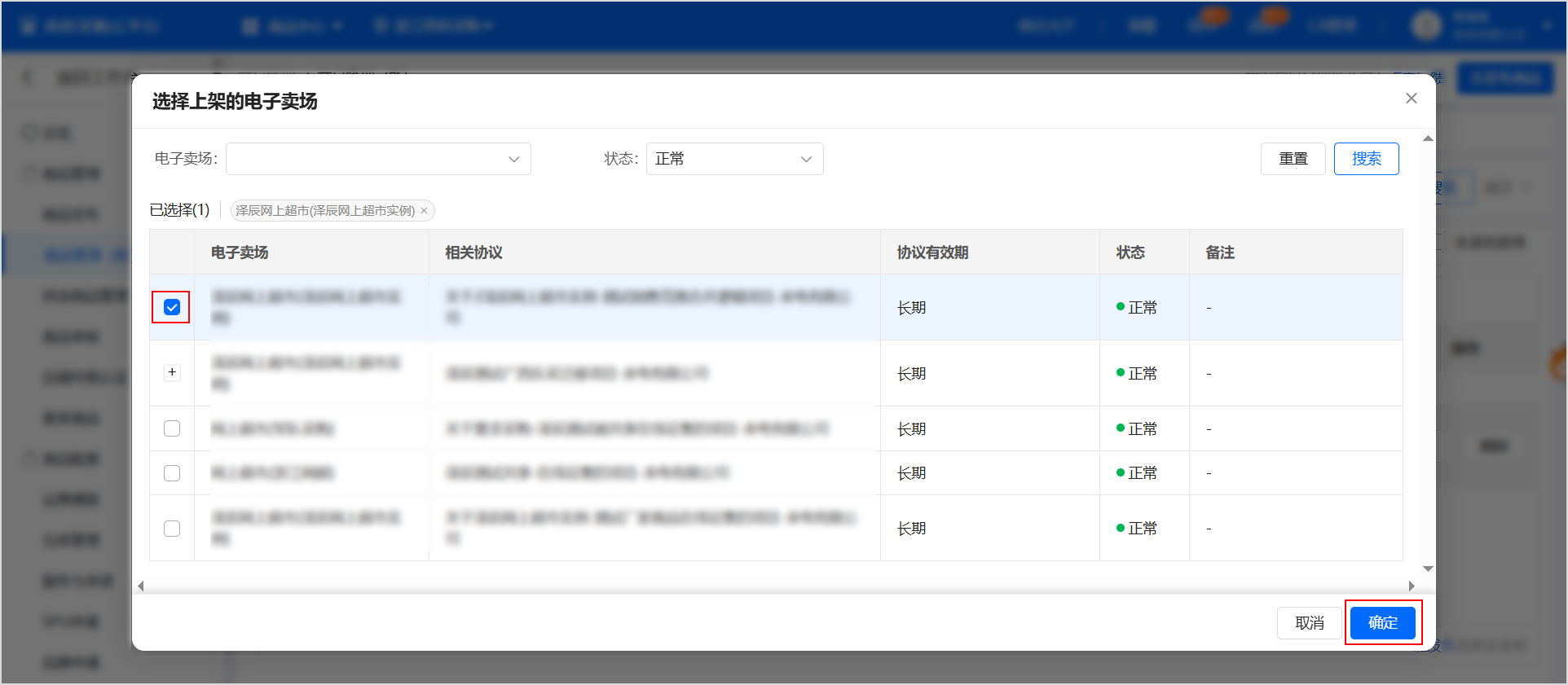Click the dialog's scroll up arrow

[x=1428, y=138]
